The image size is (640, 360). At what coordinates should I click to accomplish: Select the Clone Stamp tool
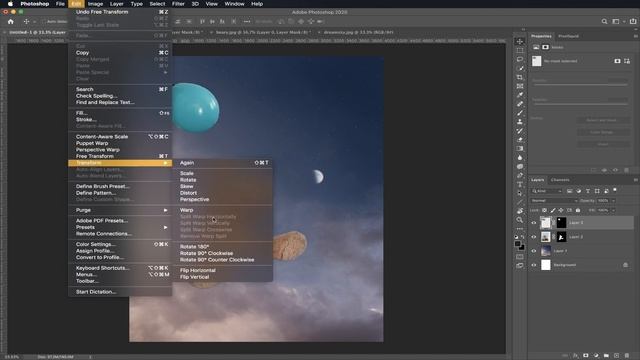pyautogui.click(x=520, y=122)
